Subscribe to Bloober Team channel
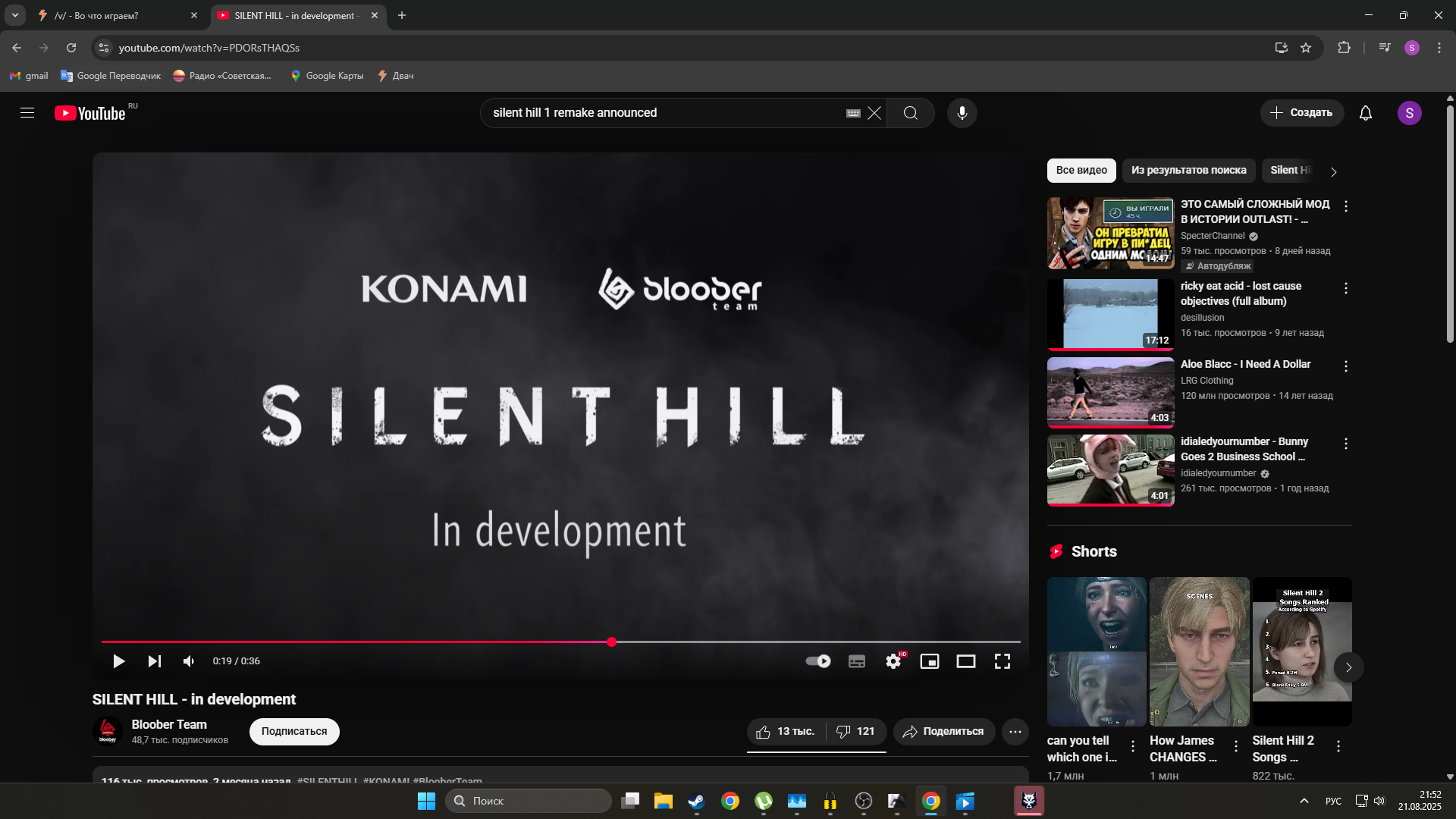The image size is (1456, 819). coord(294,731)
